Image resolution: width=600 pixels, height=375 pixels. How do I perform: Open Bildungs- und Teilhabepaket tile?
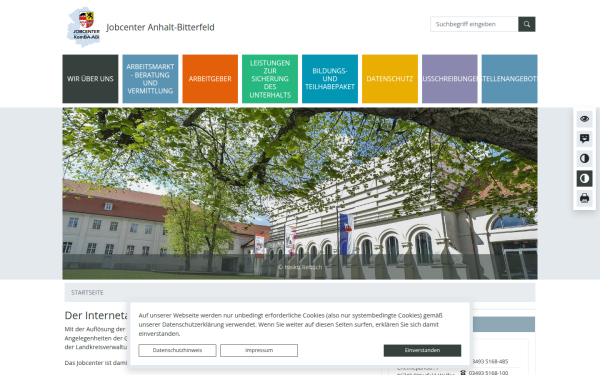330,79
